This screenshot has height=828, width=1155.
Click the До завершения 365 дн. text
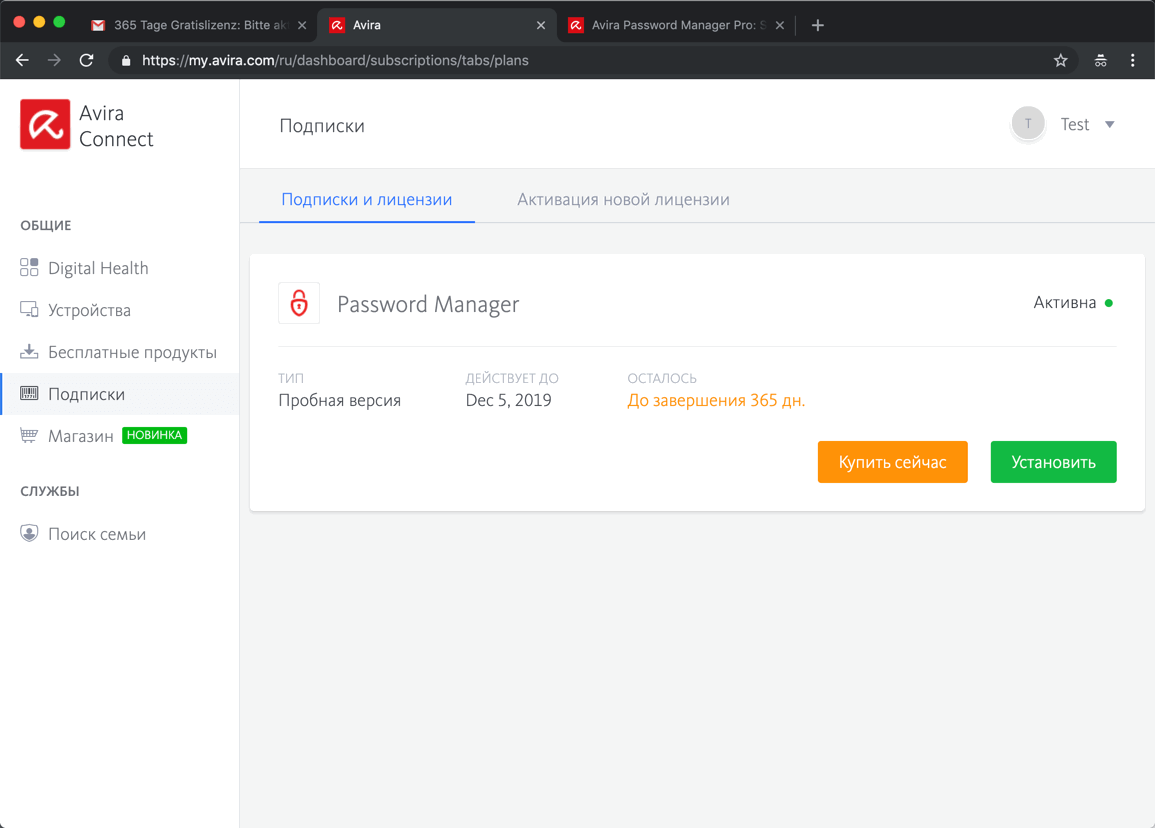(x=716, y=400)
